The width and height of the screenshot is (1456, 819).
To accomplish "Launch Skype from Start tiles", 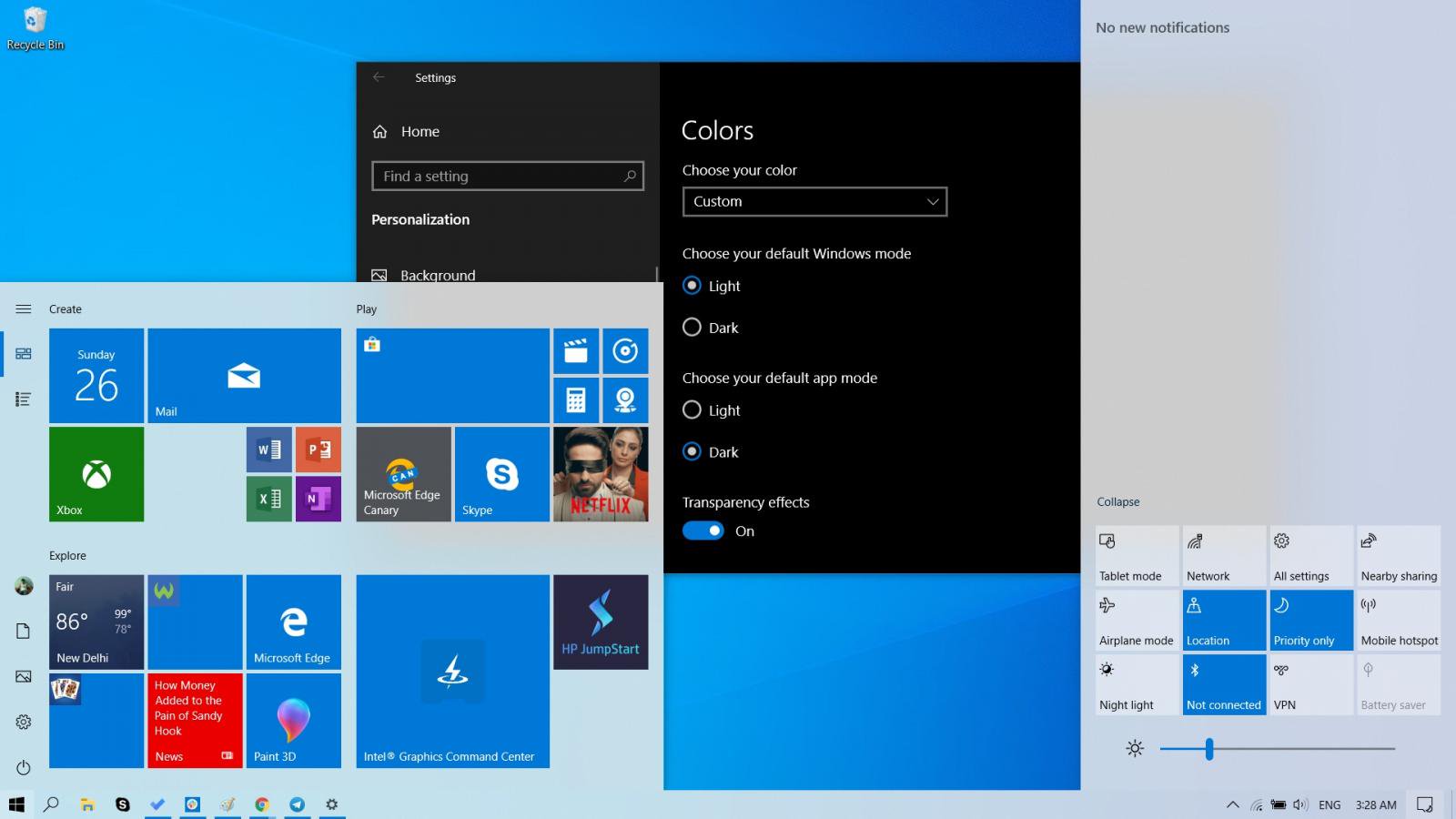I will point(501,474).
